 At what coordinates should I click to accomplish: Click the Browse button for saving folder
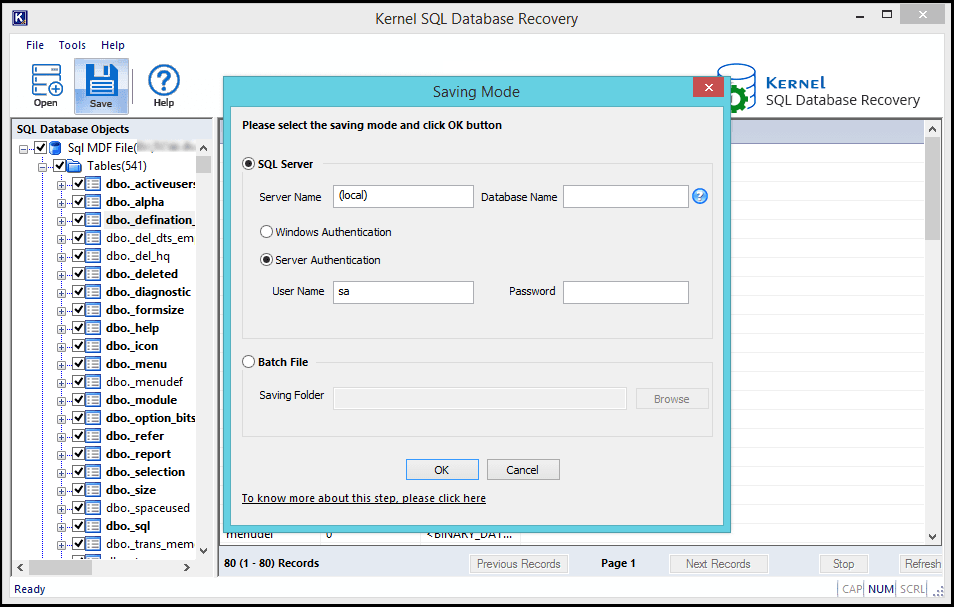click(x=672, y=399)
